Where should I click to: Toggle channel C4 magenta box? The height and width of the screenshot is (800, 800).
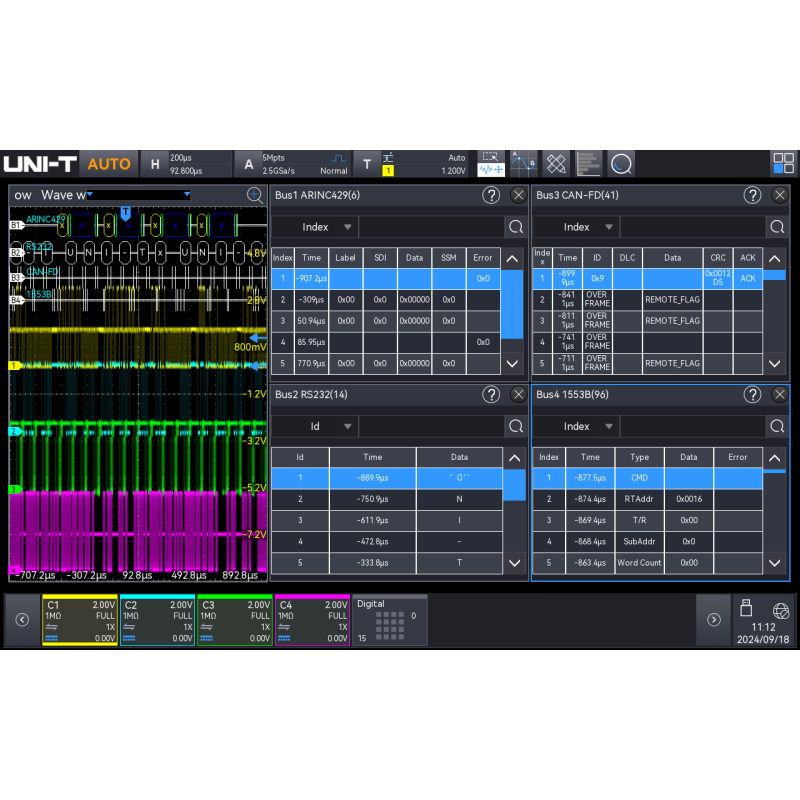point(313,620)
